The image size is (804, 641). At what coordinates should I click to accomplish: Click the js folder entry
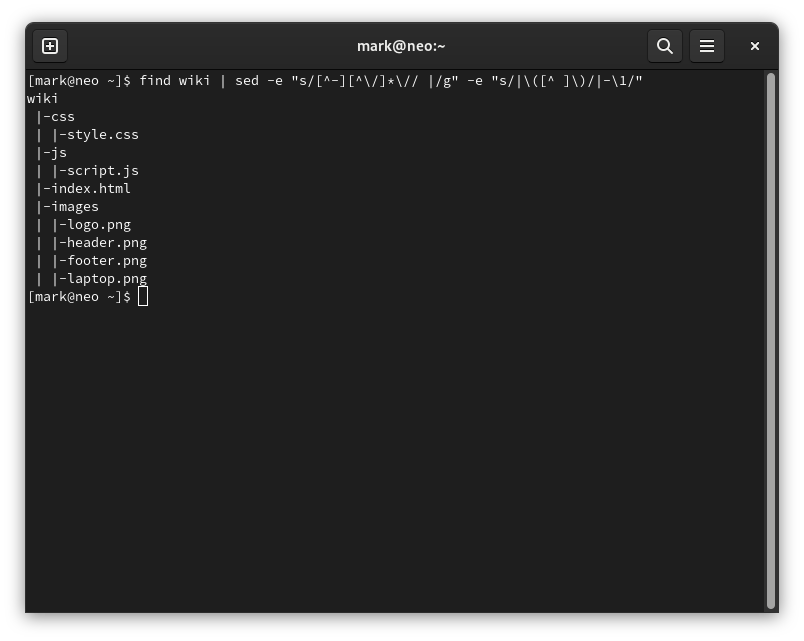[58, 152]
